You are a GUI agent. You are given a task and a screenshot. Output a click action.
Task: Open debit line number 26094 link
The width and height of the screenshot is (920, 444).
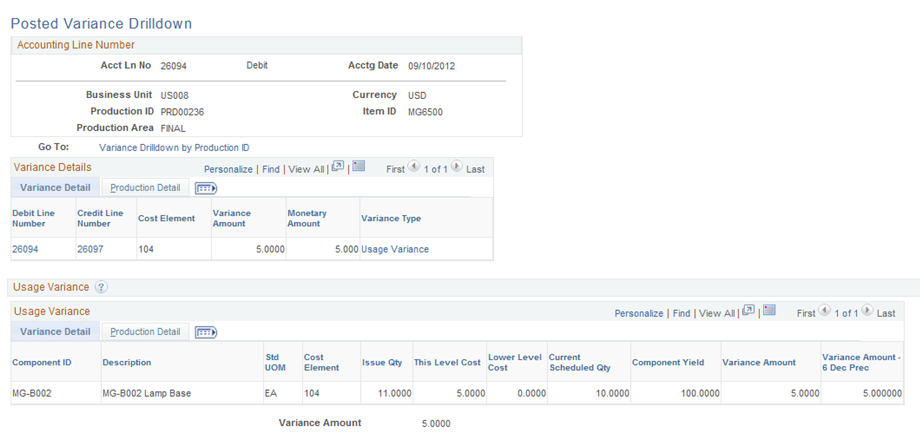point(25,249)
